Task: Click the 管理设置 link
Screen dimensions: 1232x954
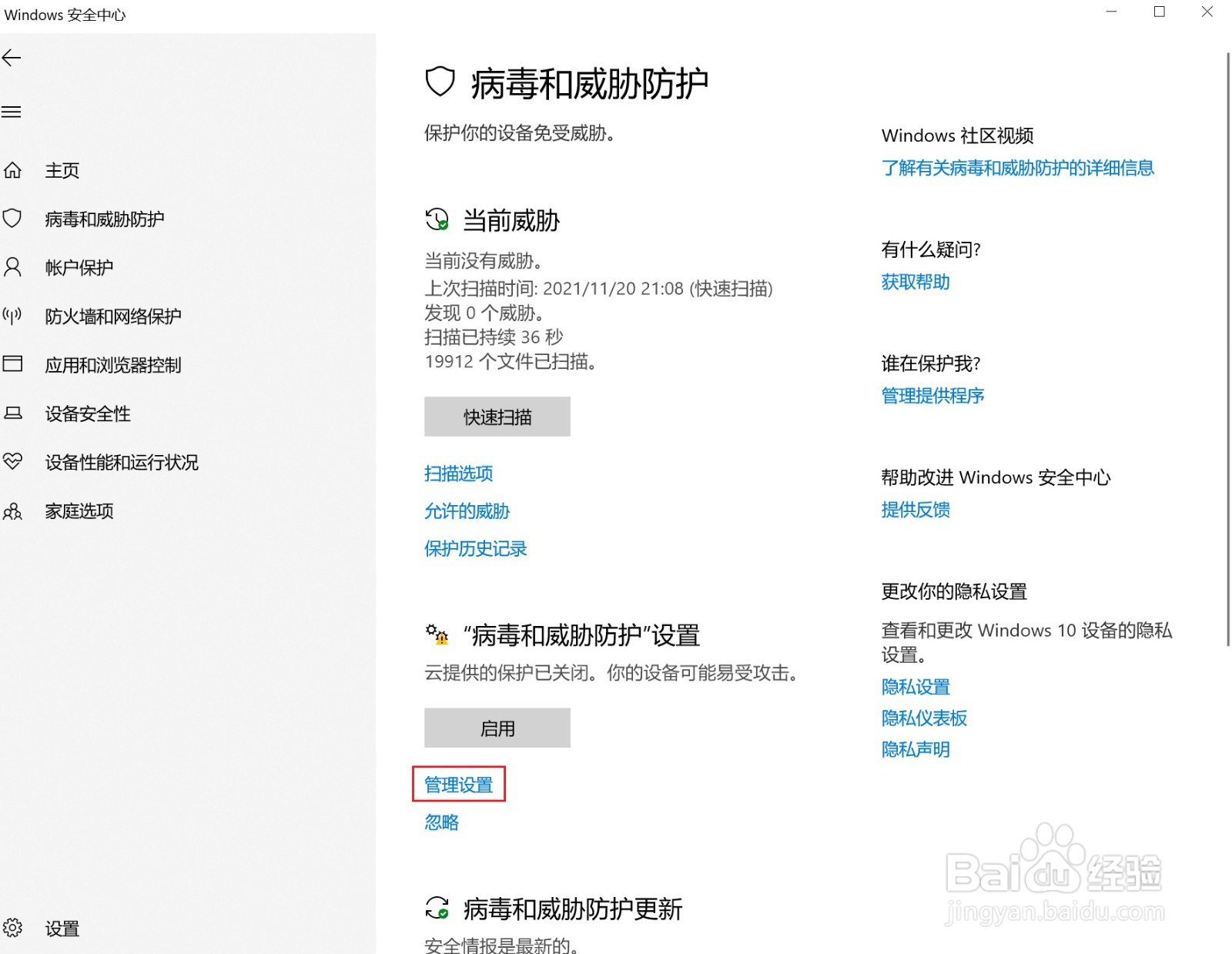Action: tap(459, 784)
